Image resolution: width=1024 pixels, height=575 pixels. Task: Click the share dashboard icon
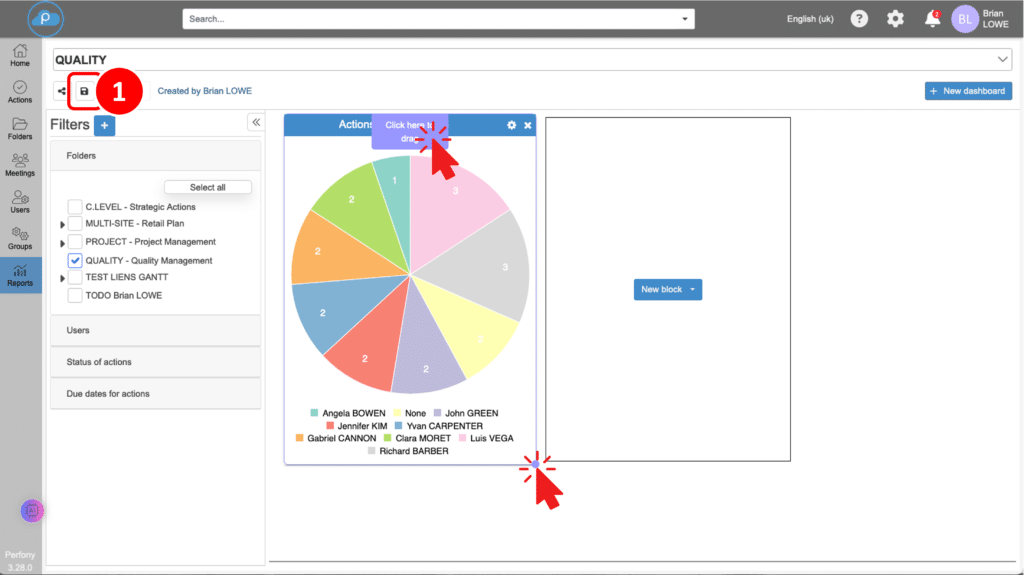pyautogui.click(x=61, y=91)
